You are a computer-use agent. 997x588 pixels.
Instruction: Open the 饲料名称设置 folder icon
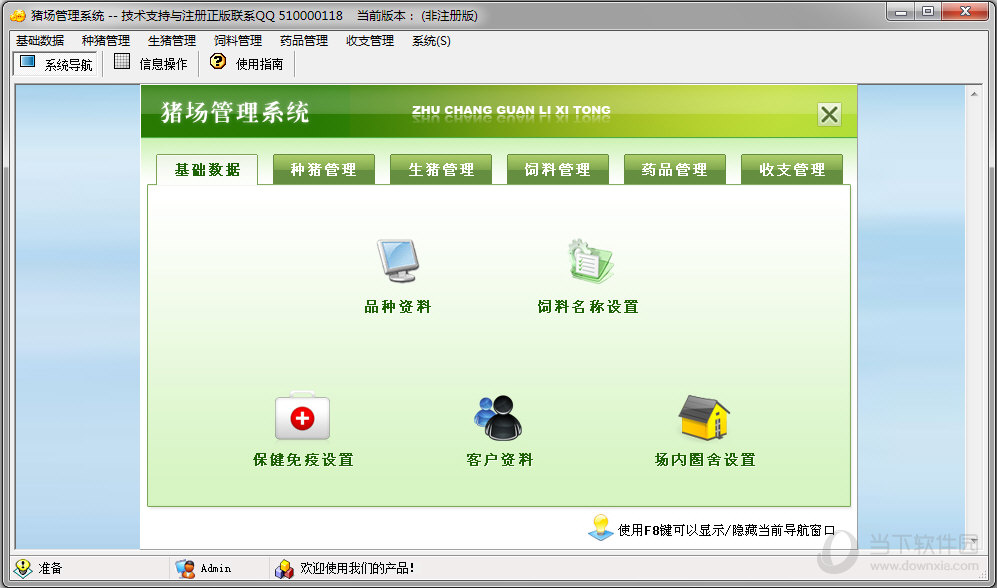(x=591, y=261)
